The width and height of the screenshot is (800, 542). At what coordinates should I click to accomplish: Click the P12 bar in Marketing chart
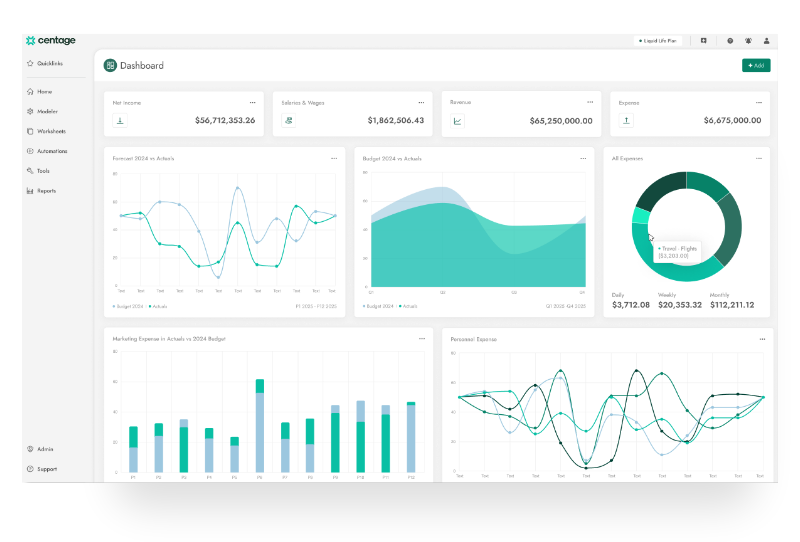click(x=411, y=437)
